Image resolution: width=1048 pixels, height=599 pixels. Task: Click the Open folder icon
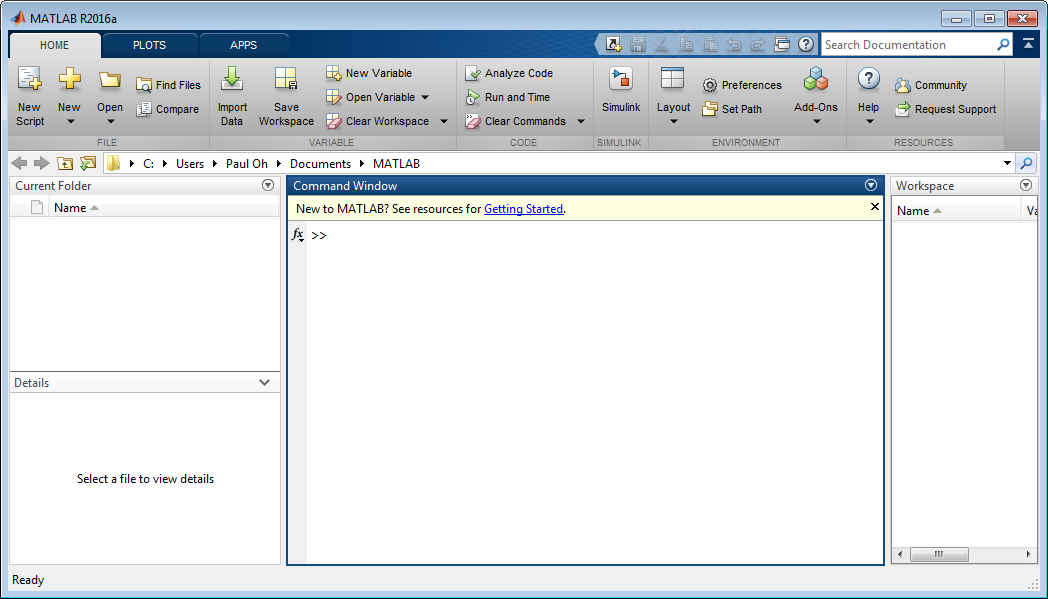coord(110,80)
